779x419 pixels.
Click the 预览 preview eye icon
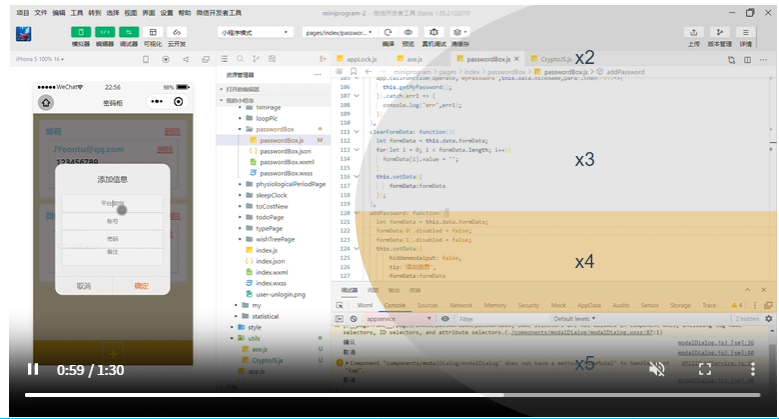pos(408,32)
